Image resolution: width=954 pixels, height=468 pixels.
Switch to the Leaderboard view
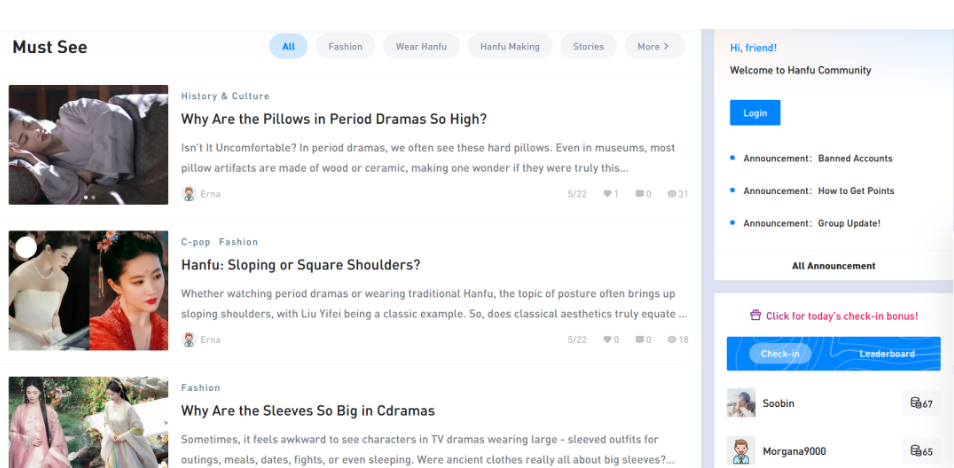click(887, 354)
